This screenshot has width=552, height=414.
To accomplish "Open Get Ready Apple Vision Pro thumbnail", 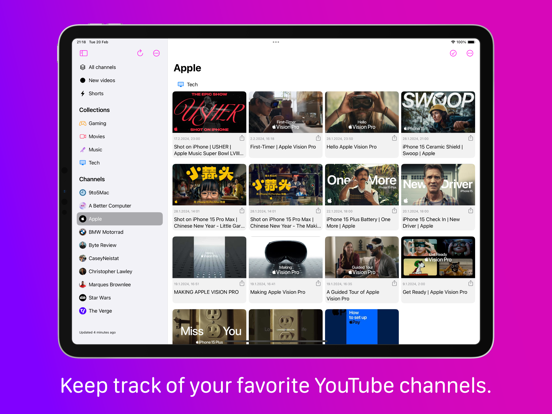I will 438,257.
